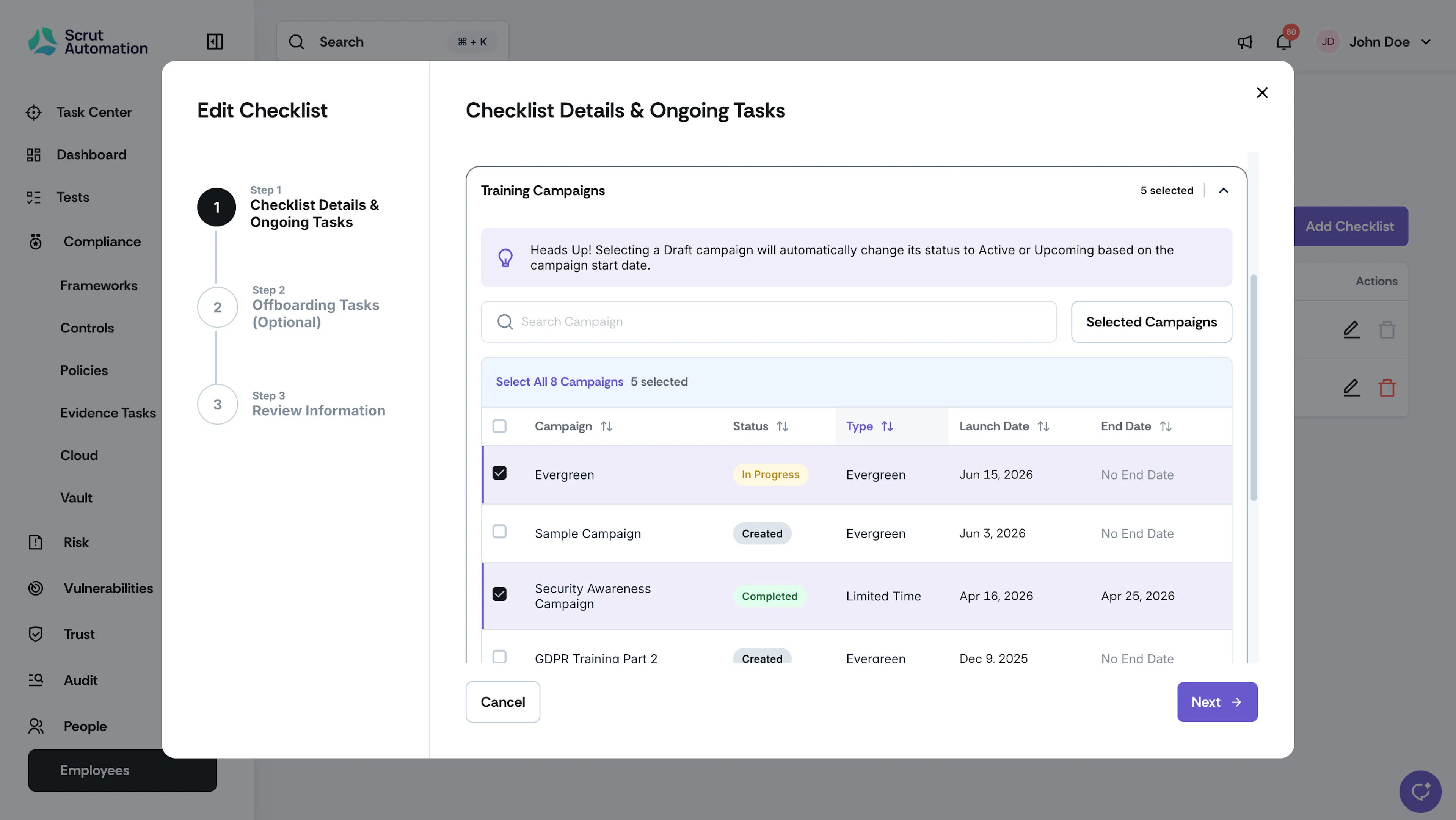
Task: Uncheck the Evergreen campaign checkbox
Action: point(499,473)
